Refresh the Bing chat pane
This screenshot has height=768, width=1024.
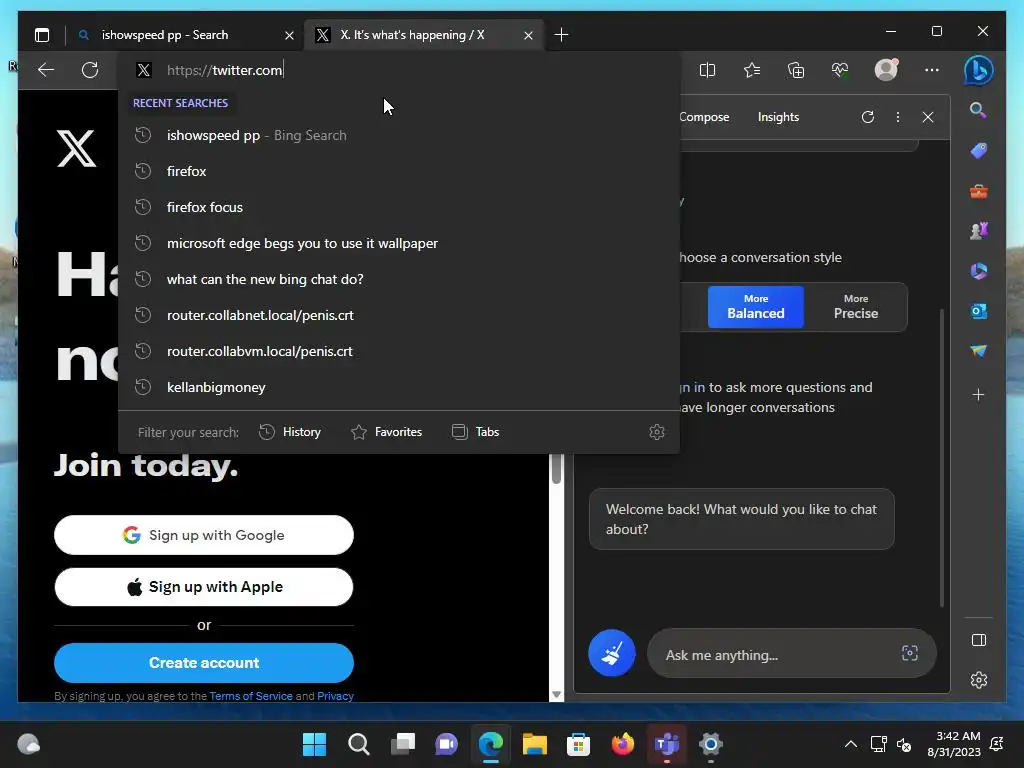[867, 117]
